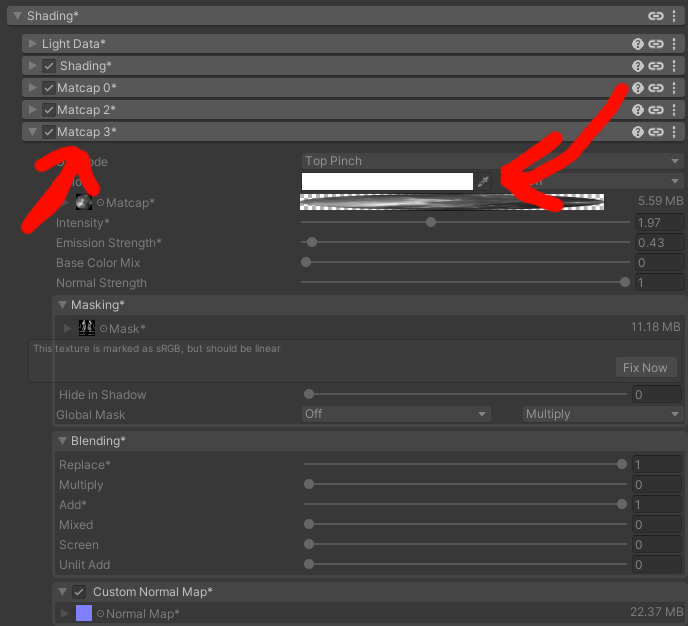Adjust the Hide in Shadow slider

tap(465, 394)
